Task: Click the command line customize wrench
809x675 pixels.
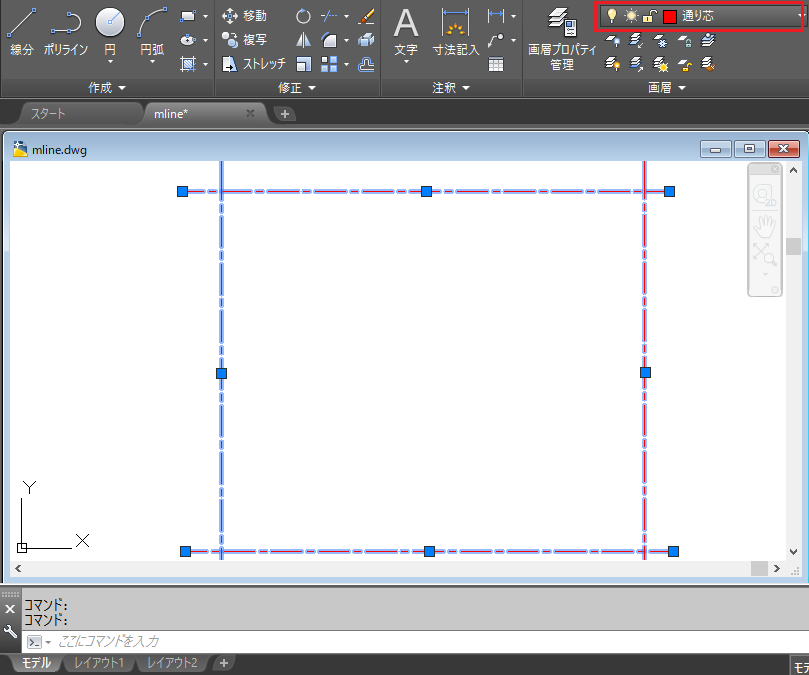Action: click(x=10, y=631)
